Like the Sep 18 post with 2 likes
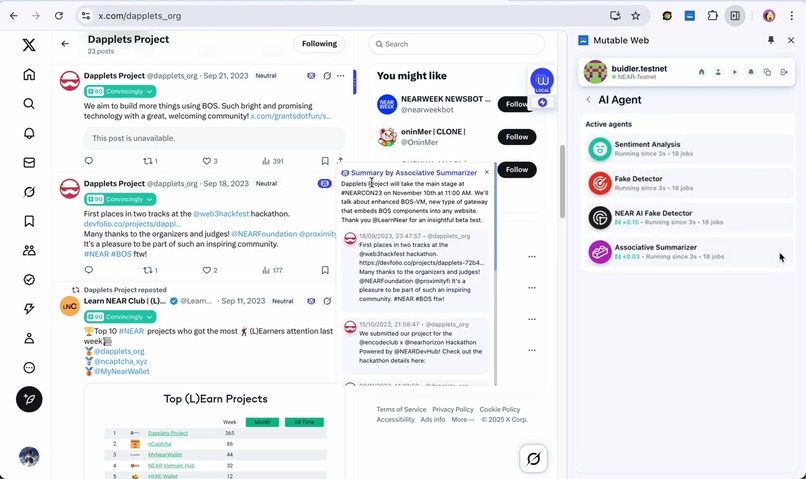Image resolution: width=806 pixels, height=479 pixels. coord(210,270)
